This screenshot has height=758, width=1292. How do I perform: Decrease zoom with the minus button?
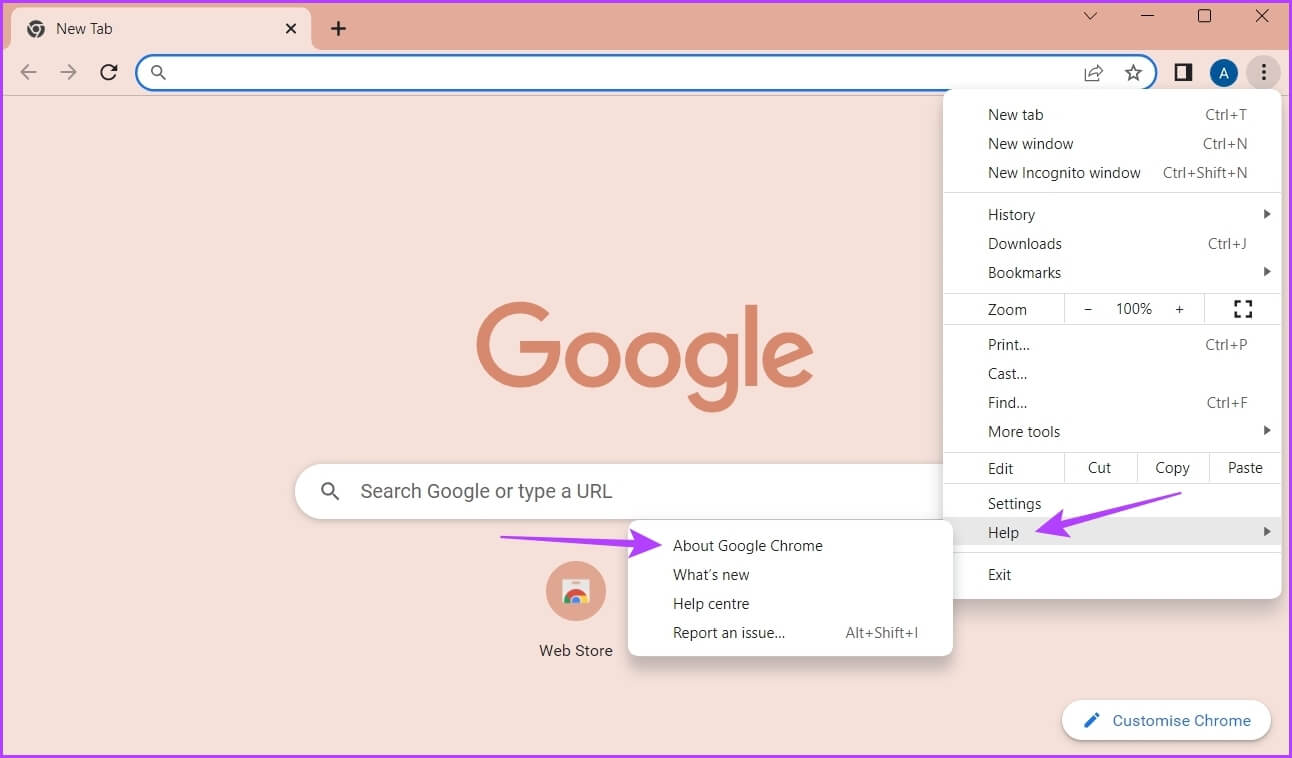[1088, 309]
